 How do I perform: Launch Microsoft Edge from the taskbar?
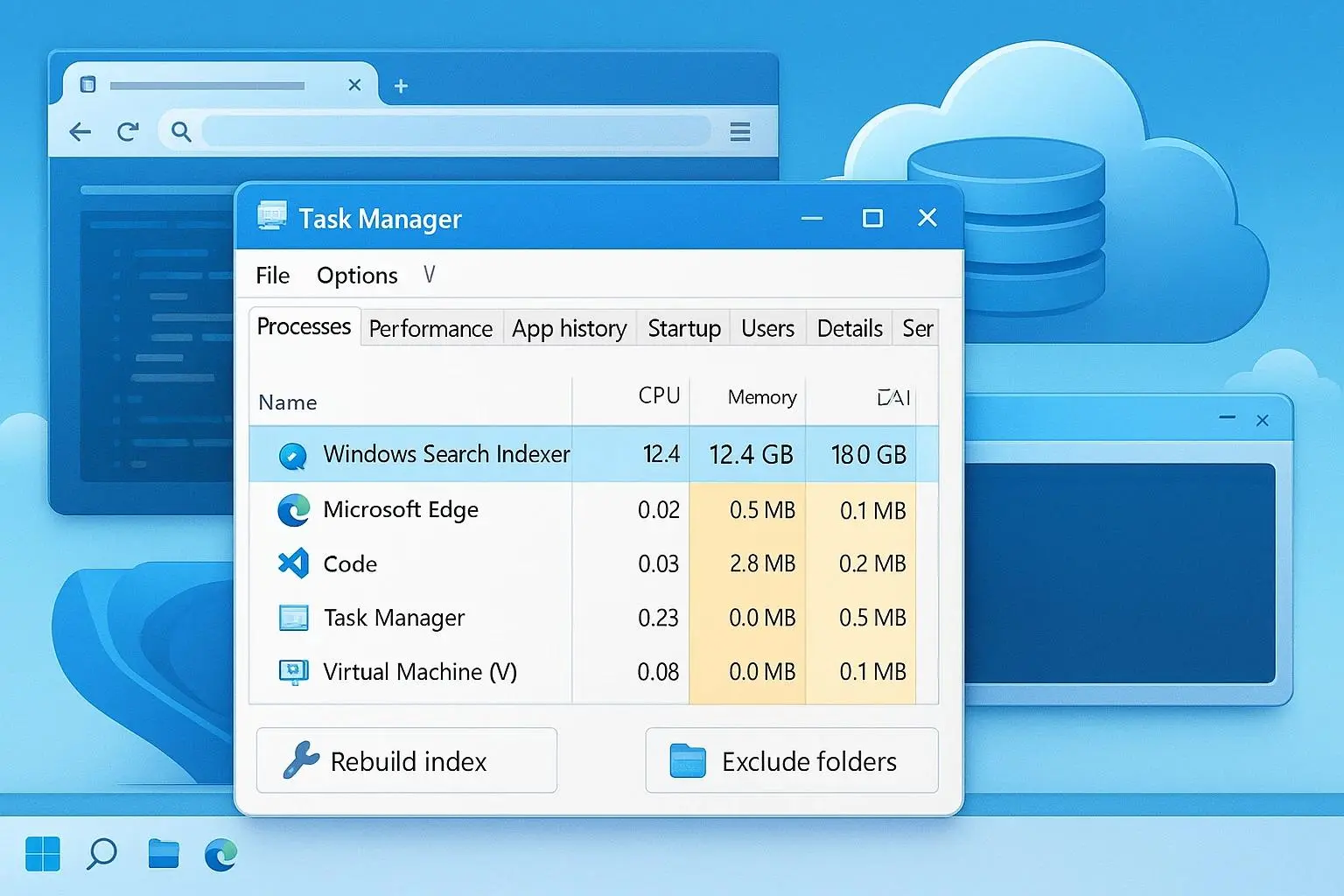click(220, 854)
